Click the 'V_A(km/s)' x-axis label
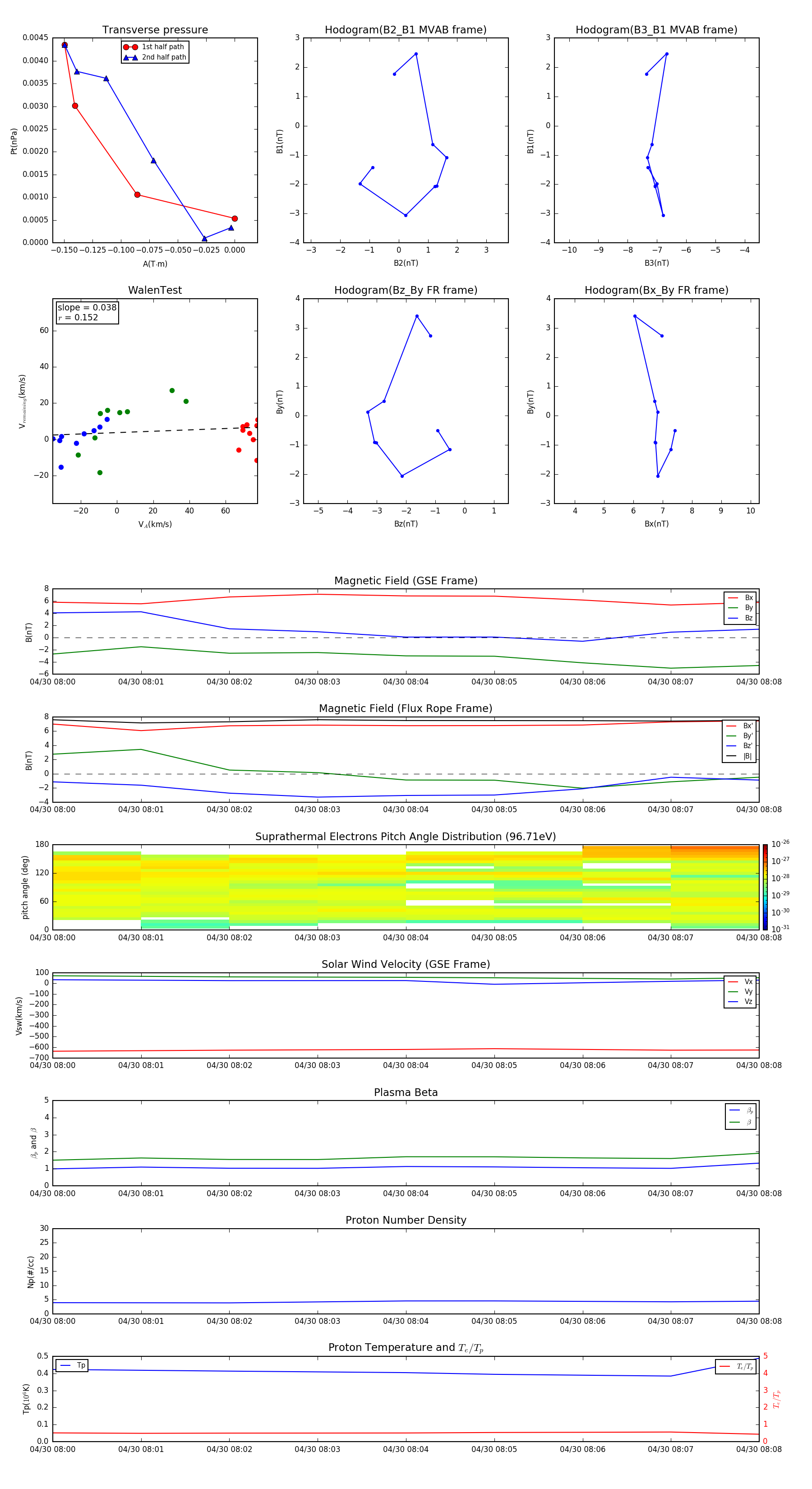The width and height of the screenshot is (812, 1489). (155, 524)
